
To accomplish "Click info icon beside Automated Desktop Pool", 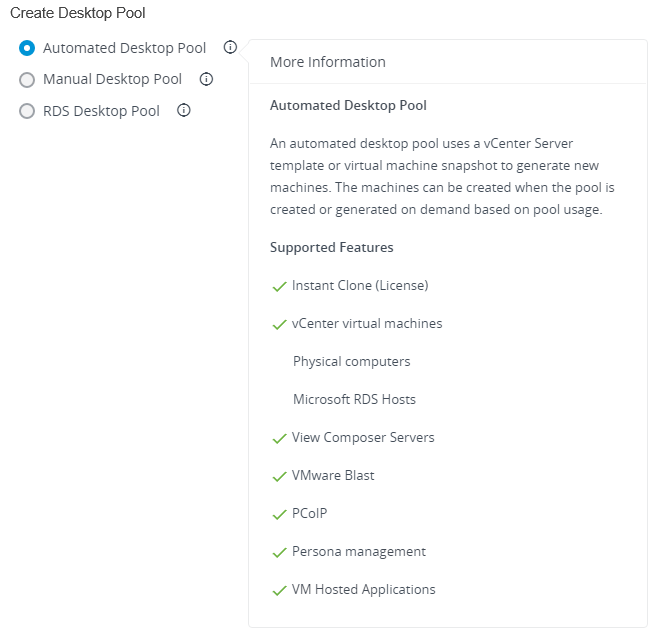I will 230,47.
